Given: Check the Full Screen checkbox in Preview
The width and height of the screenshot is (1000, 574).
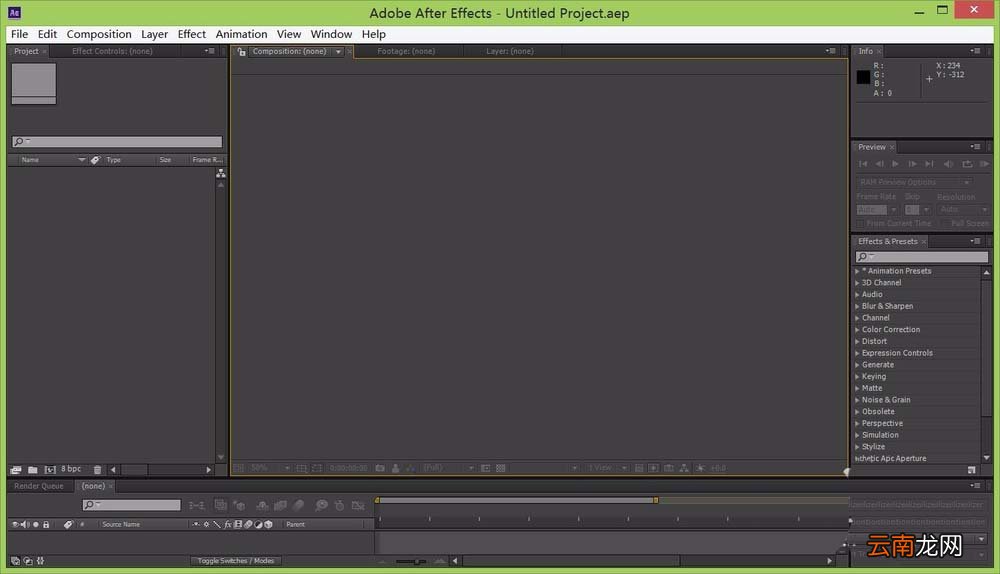Looking at the screenshot, I should [945, 224].
